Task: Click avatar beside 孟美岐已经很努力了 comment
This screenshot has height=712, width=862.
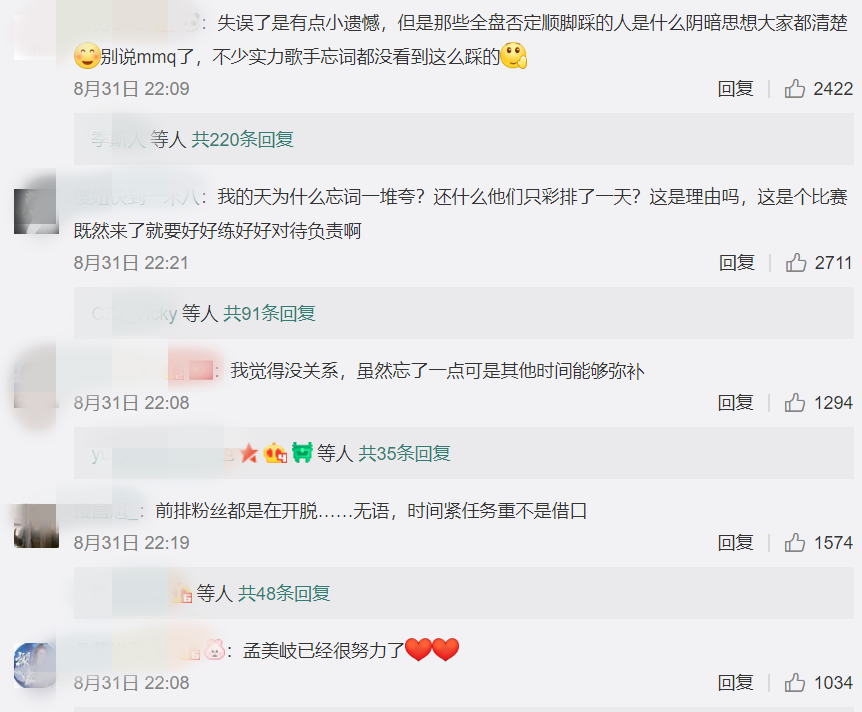Action: point(36,665)
